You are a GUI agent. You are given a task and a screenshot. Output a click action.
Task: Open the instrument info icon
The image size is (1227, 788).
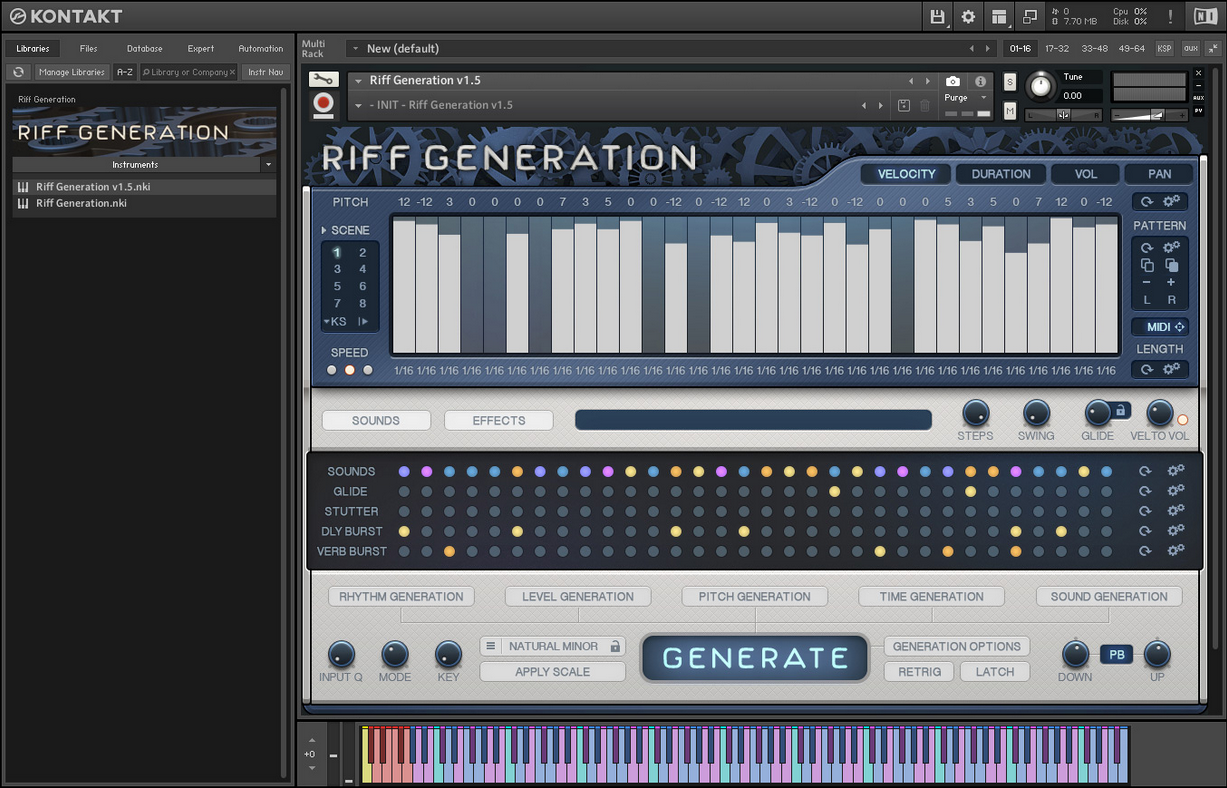(980, 81)
